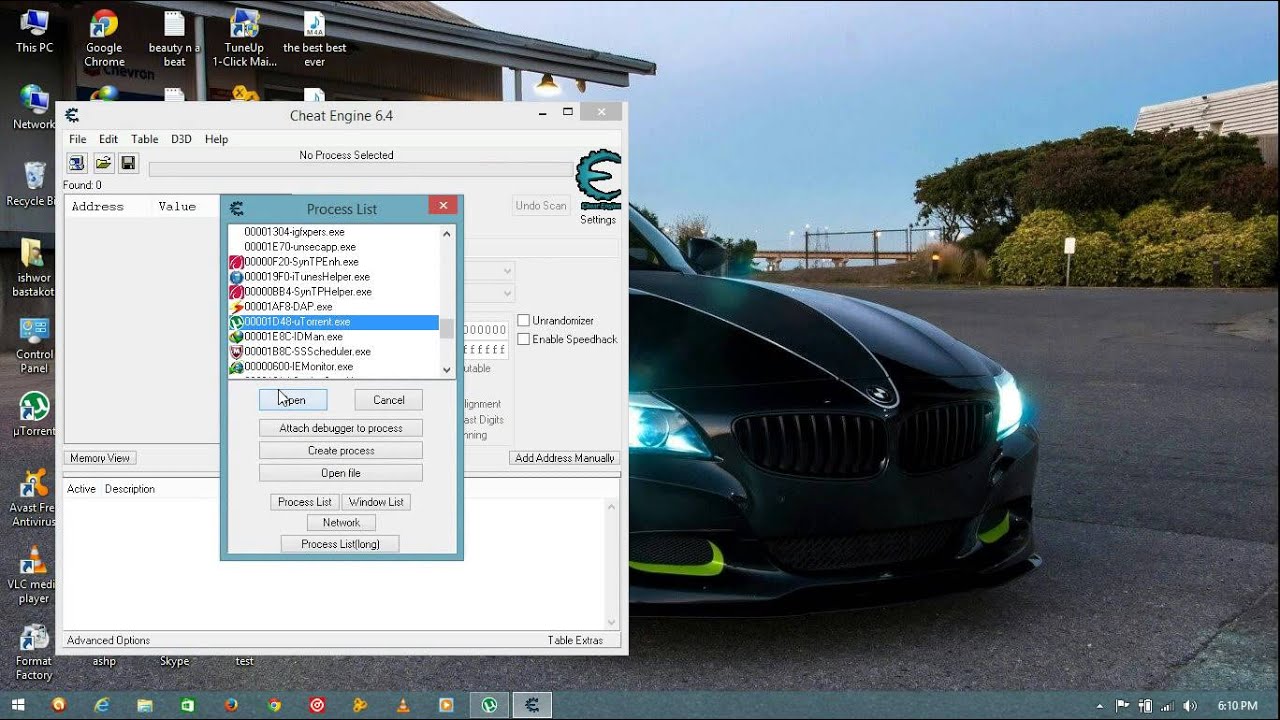
Task: Open Avast Free Antivirus desktop icon
Action: coord(34,498)
